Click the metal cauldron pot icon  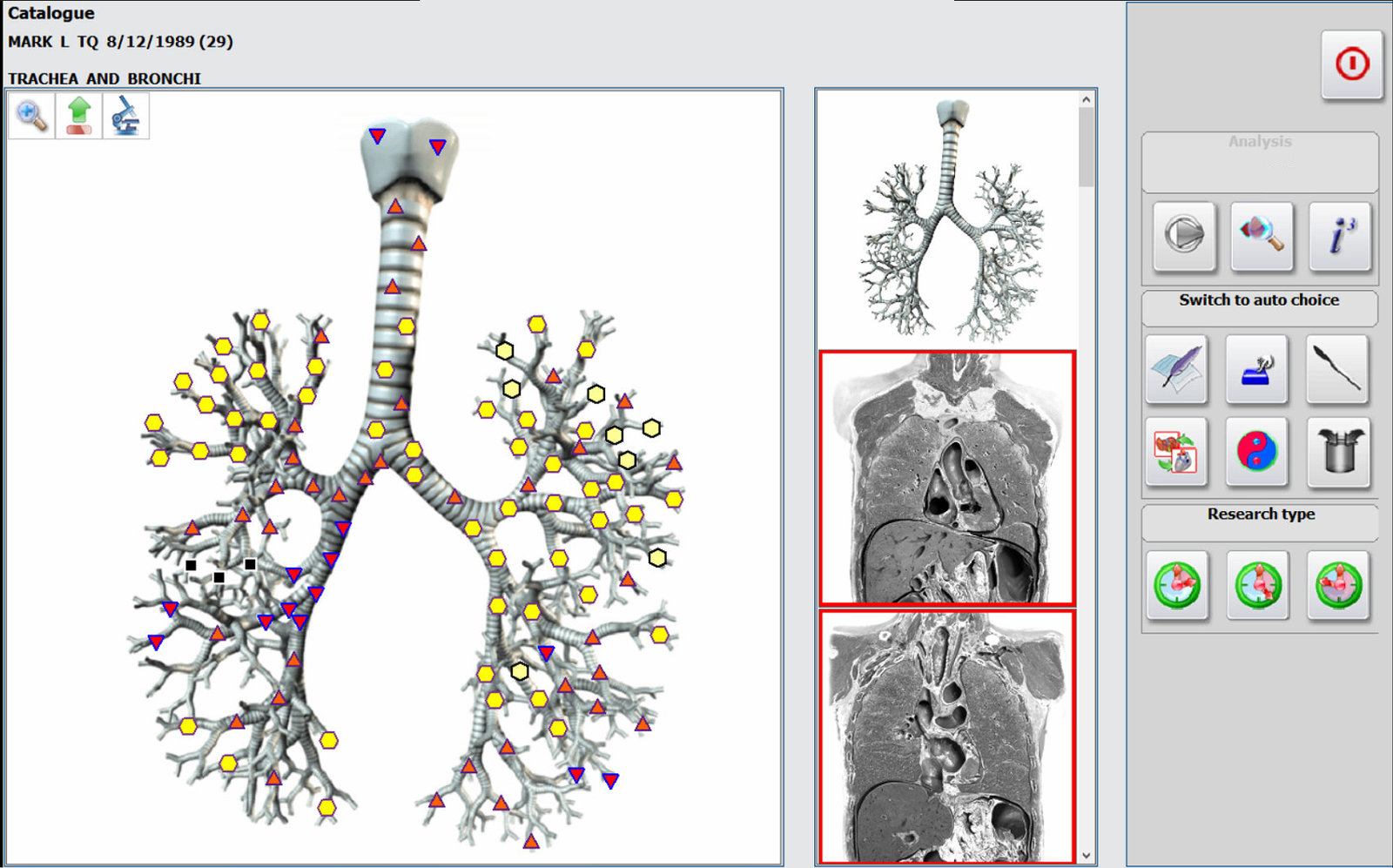[1338, 451]
